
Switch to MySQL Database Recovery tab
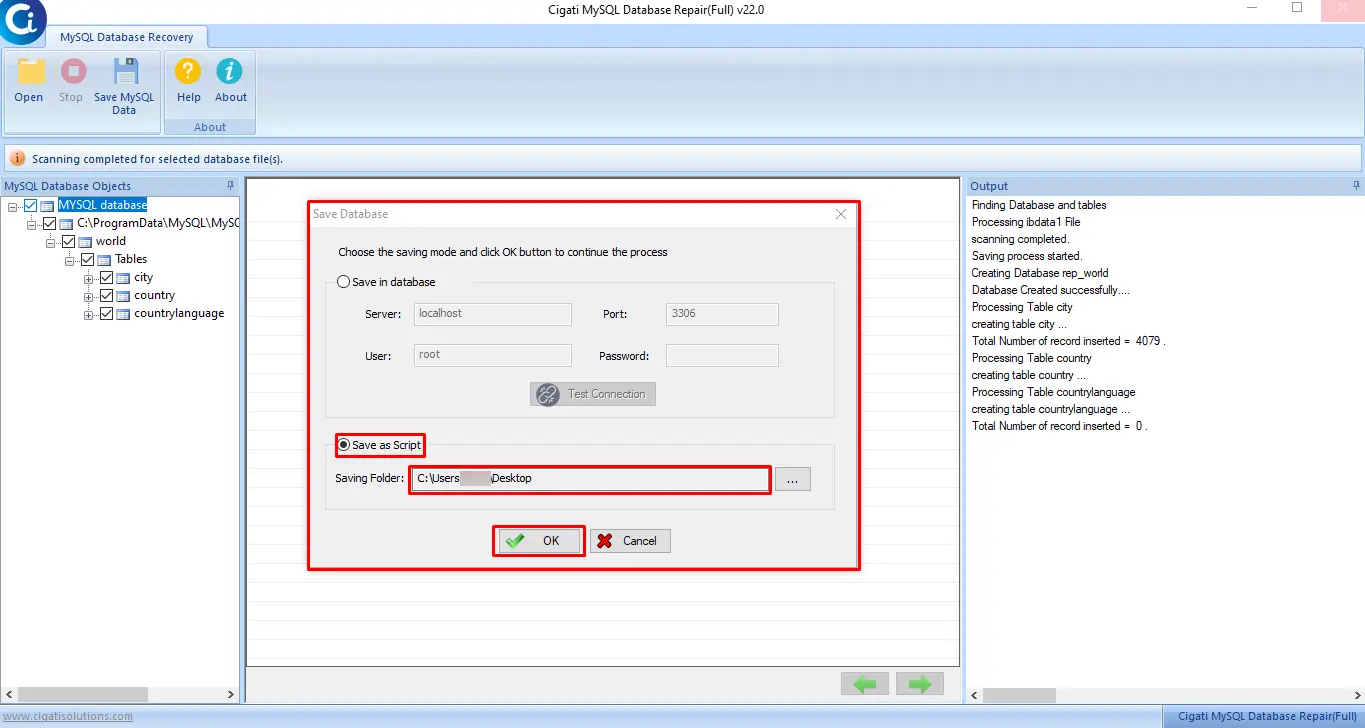(127, 37)
